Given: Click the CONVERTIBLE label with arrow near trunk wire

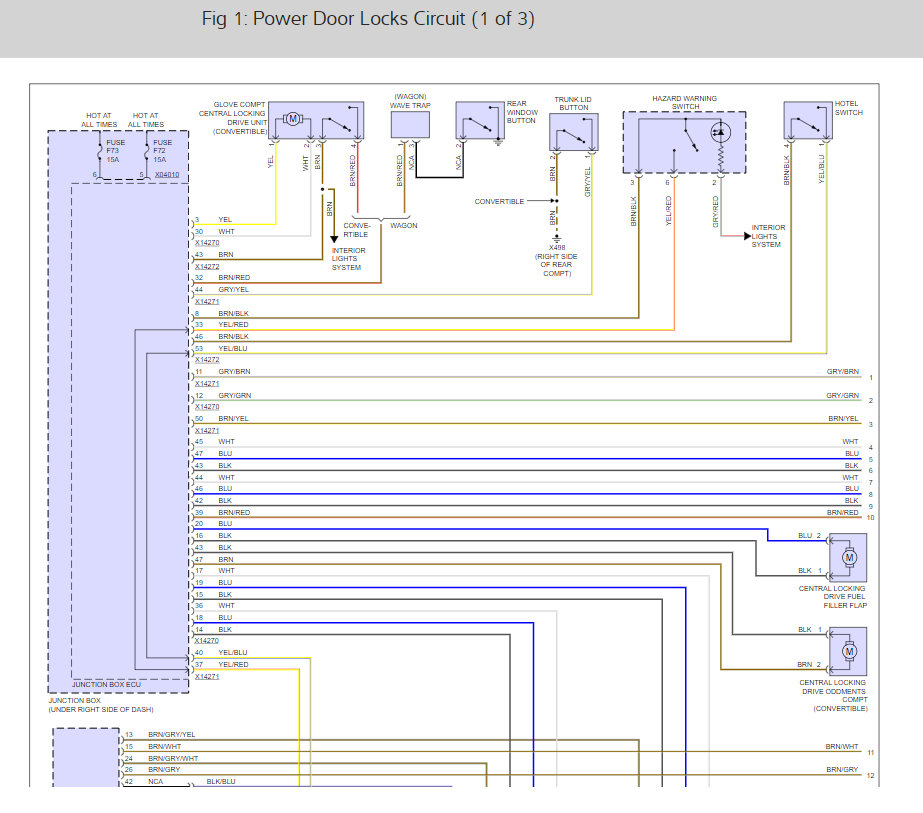Looking at the screenshot, I should click(x=499, y=201).
